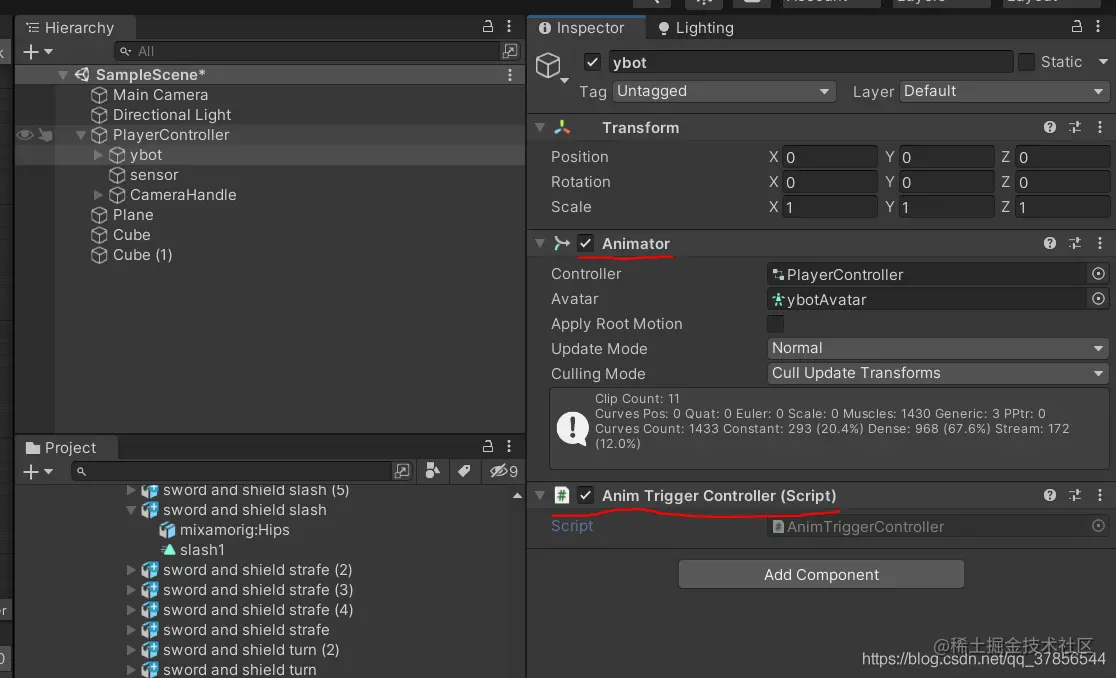Collapse the SampleScene hierarchy
The image size is (1116, 678).
pyautogui.click(x=63, y=75)
